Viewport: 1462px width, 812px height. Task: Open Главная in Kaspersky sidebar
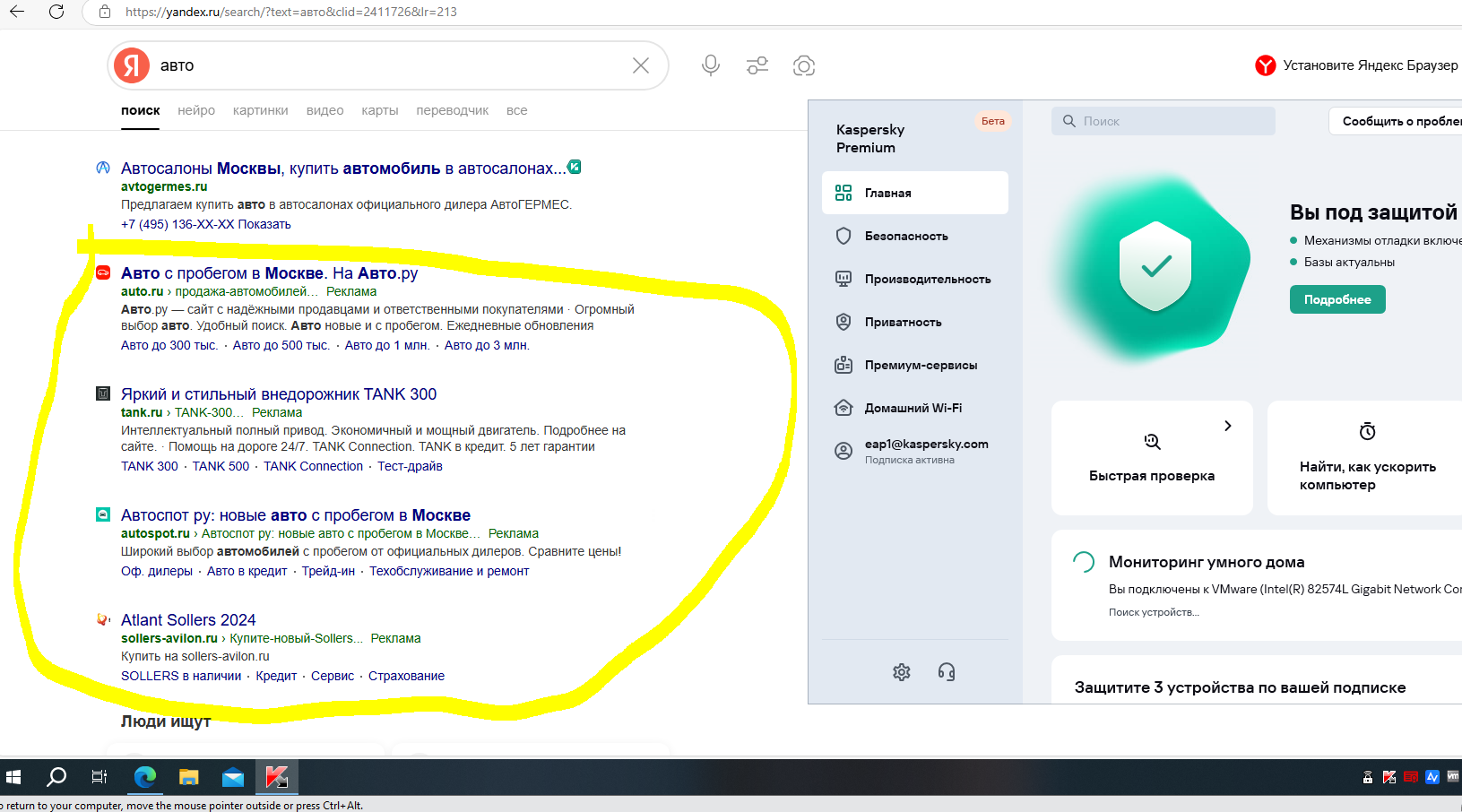coord(915,193)
